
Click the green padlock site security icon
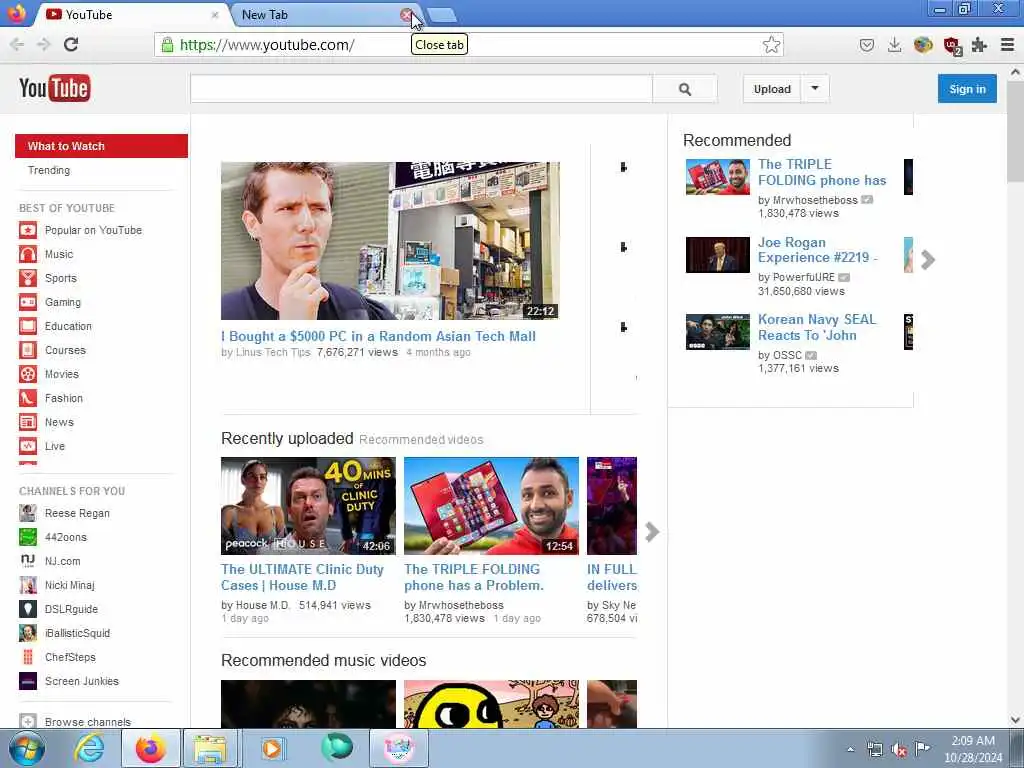point(167,44)
